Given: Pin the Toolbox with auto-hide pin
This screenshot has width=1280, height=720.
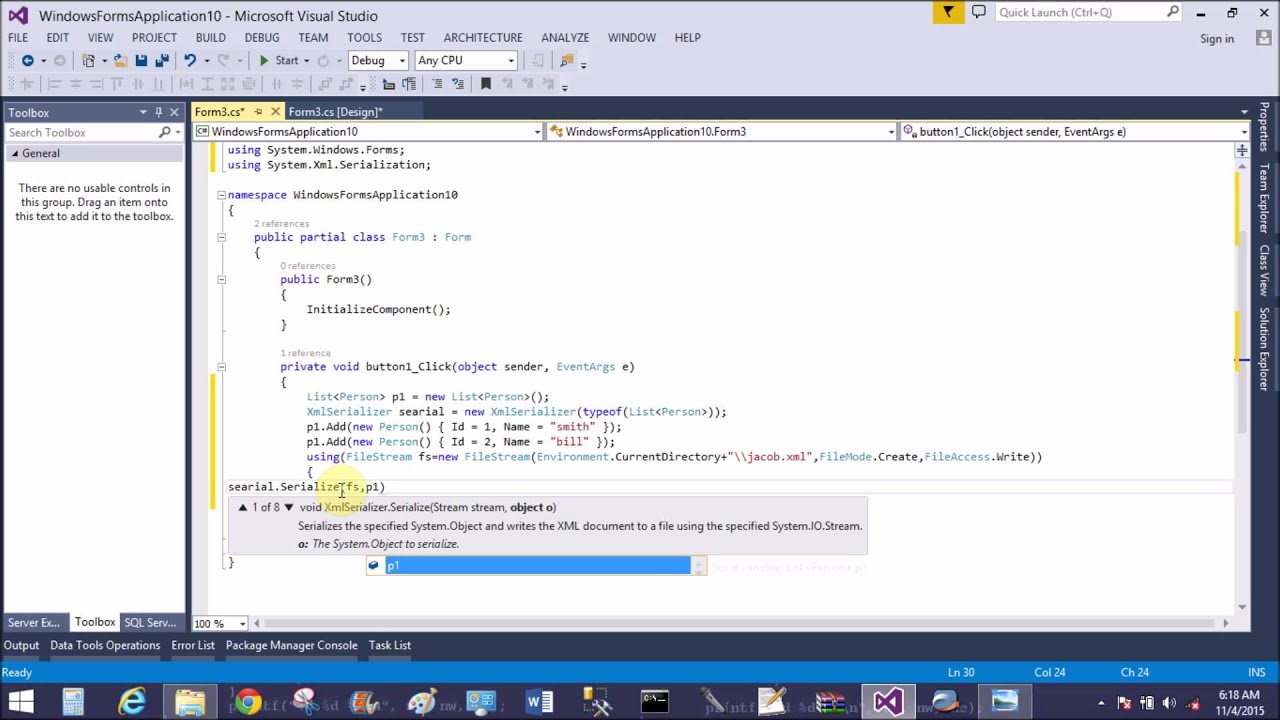Looking at the screenshot, I should (x=158, y=112).
